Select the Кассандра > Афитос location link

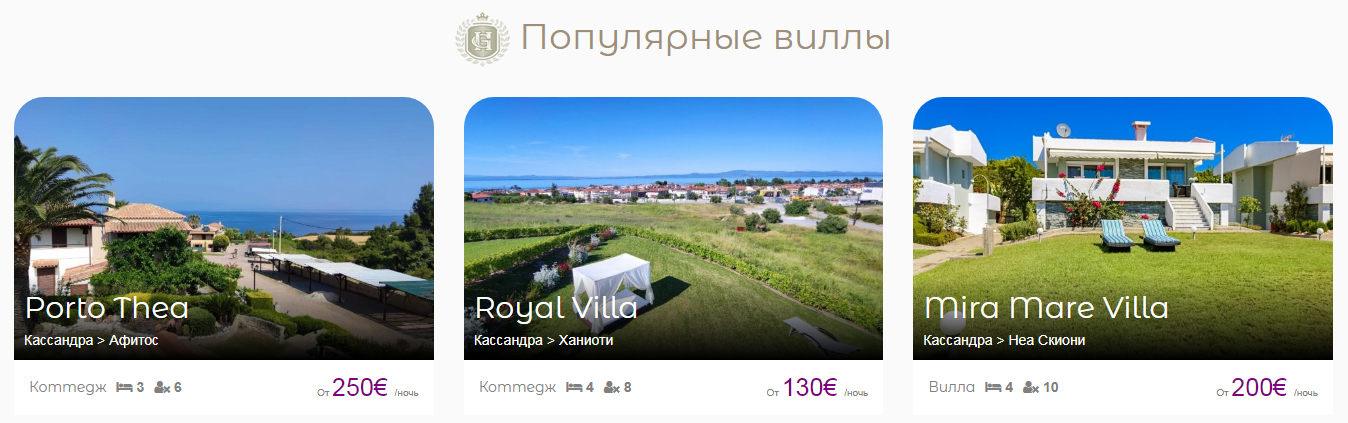tap(91, 341)
